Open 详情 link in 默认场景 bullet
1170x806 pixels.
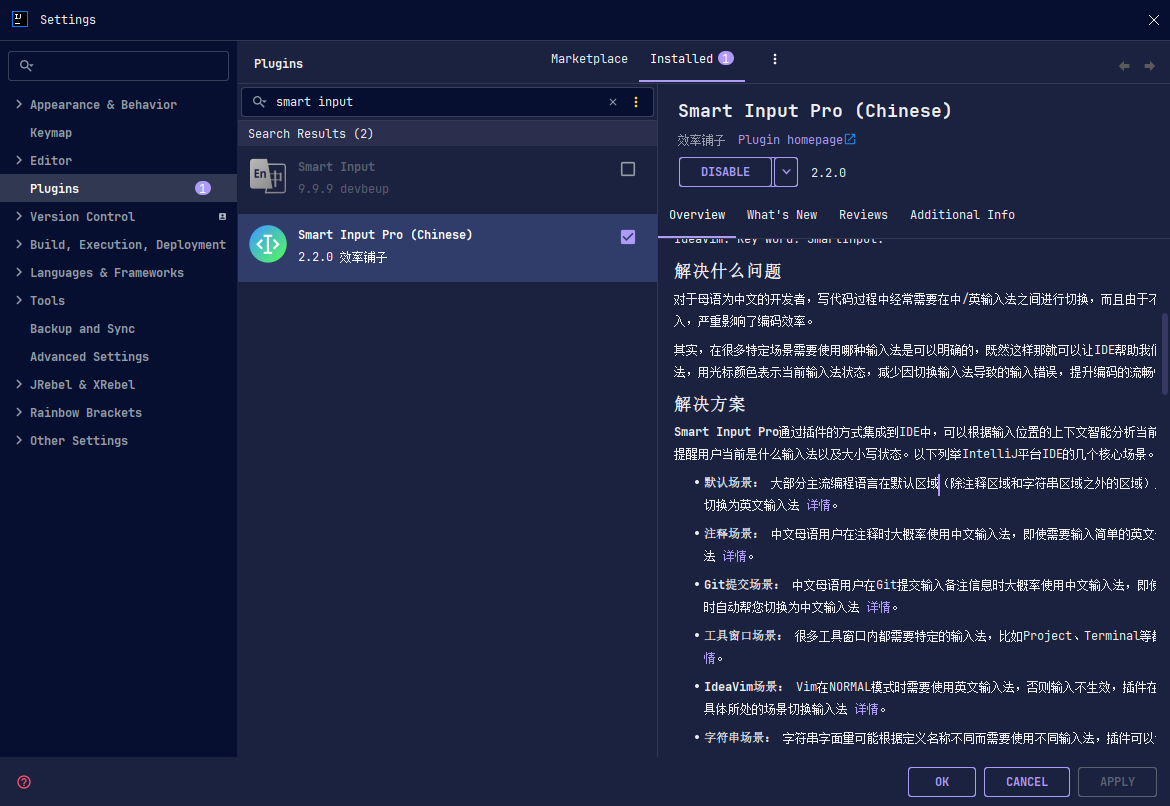coord(819,505)
